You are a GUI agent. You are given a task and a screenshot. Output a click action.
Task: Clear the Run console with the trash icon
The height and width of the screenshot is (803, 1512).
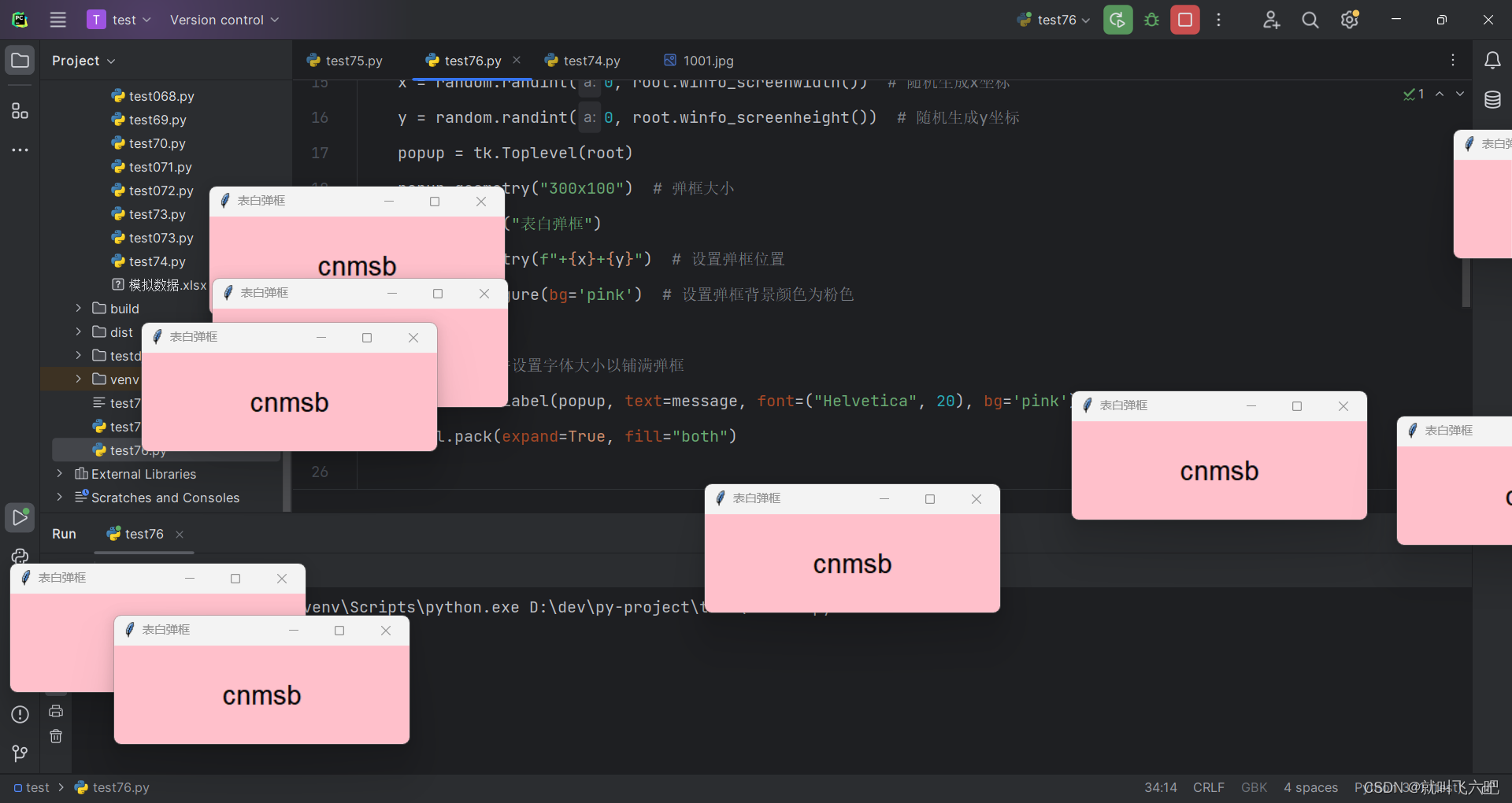(x=56, y=736)
